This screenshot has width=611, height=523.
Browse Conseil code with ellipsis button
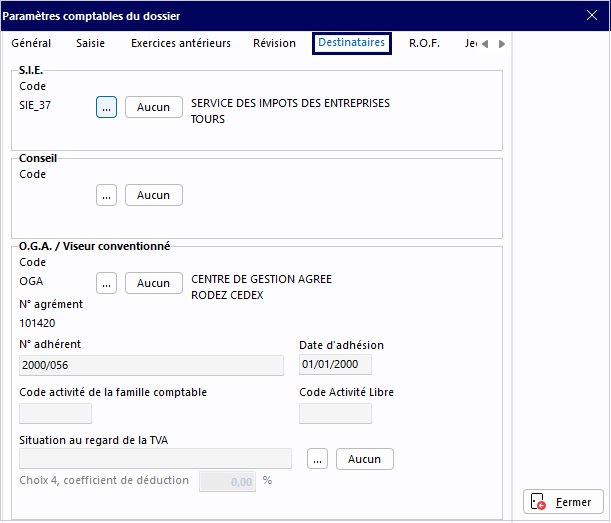pos(106,195)
